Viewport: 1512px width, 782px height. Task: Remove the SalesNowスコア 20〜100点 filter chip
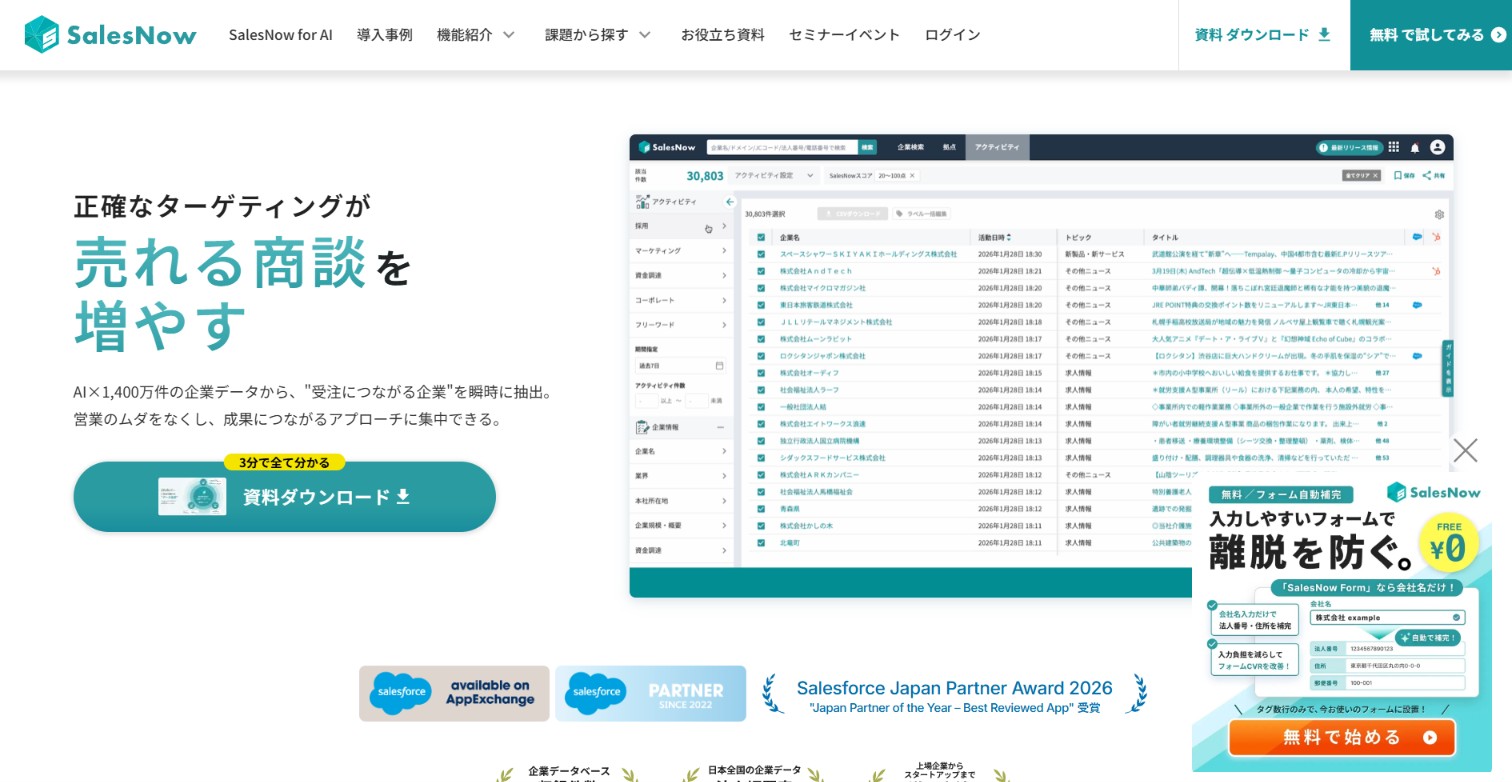click(x=912, y=175)
